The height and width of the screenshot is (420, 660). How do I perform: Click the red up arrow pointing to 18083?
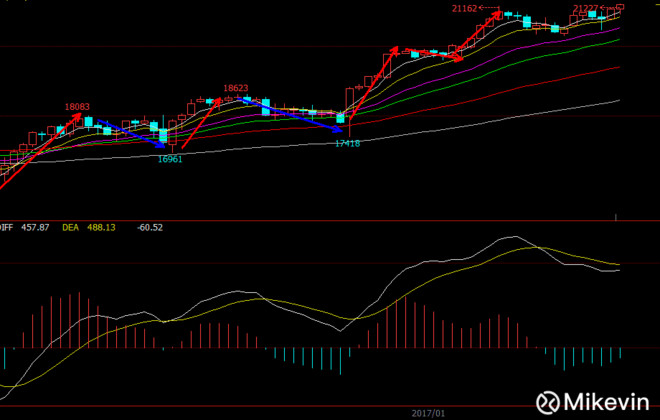[40, 151]
